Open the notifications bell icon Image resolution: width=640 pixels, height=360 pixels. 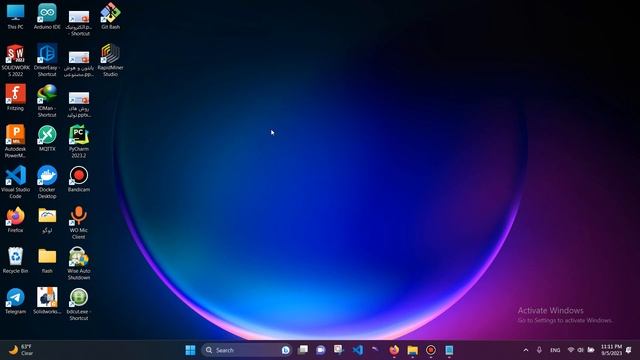(629, 350)
